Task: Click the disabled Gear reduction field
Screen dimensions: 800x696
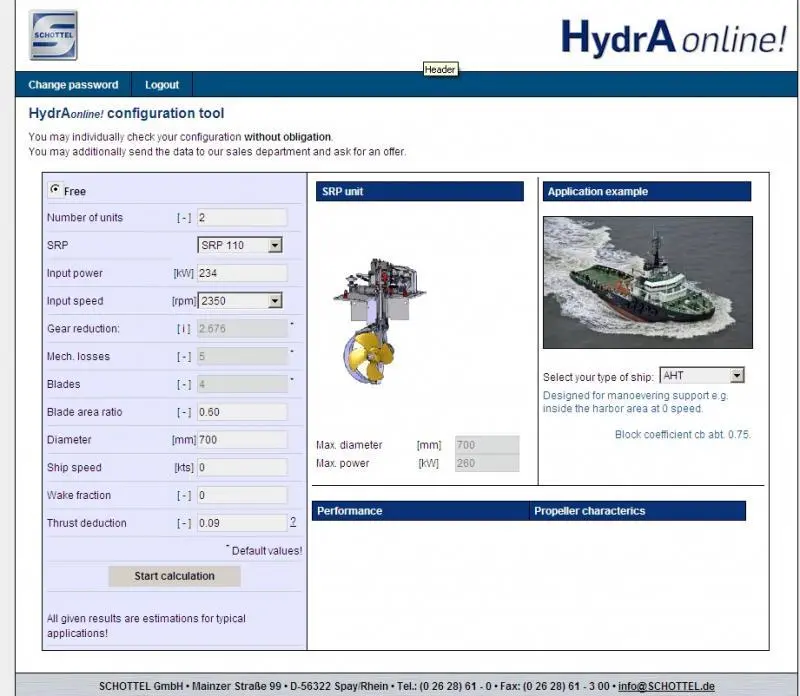Action: pos(242,329)
